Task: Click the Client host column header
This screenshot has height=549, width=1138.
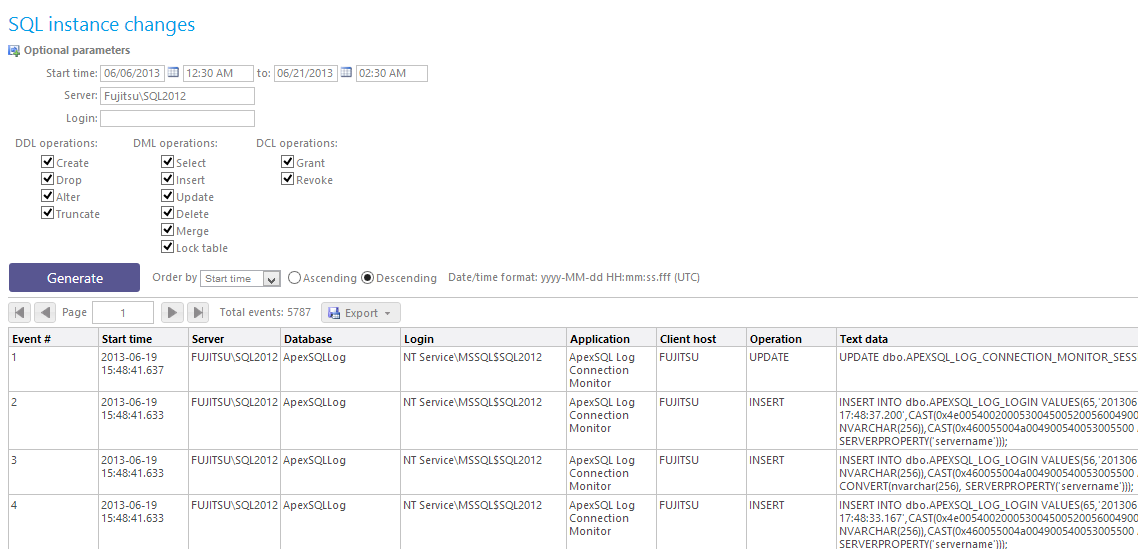Action: pyautogui.click(x=701, y=338)
